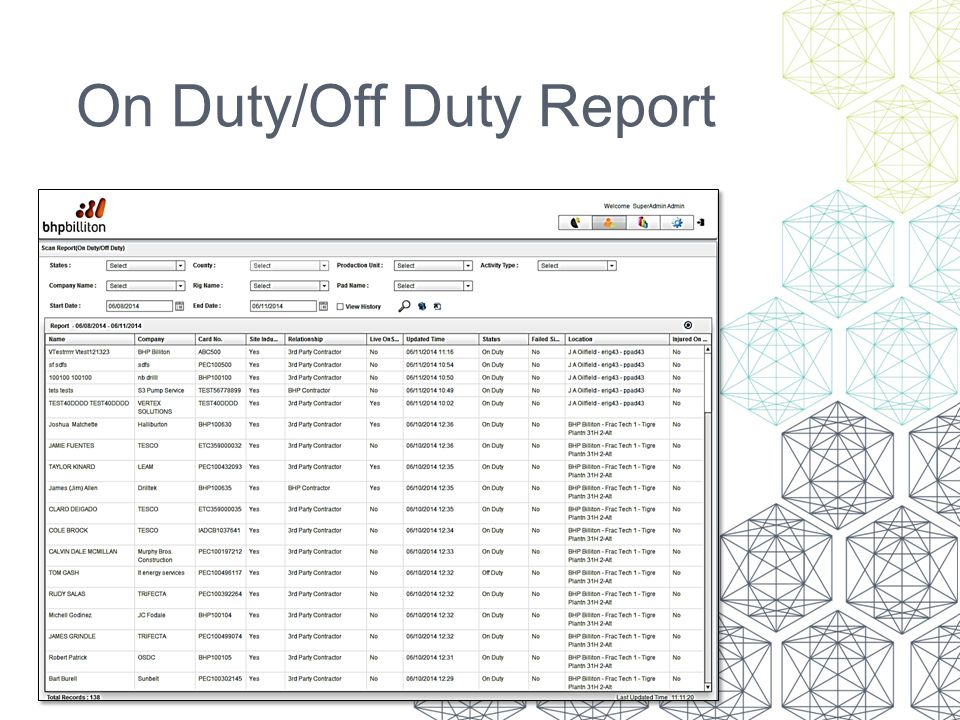
Task: Enable the View History checkbox
Action: [x=340, y=307]
